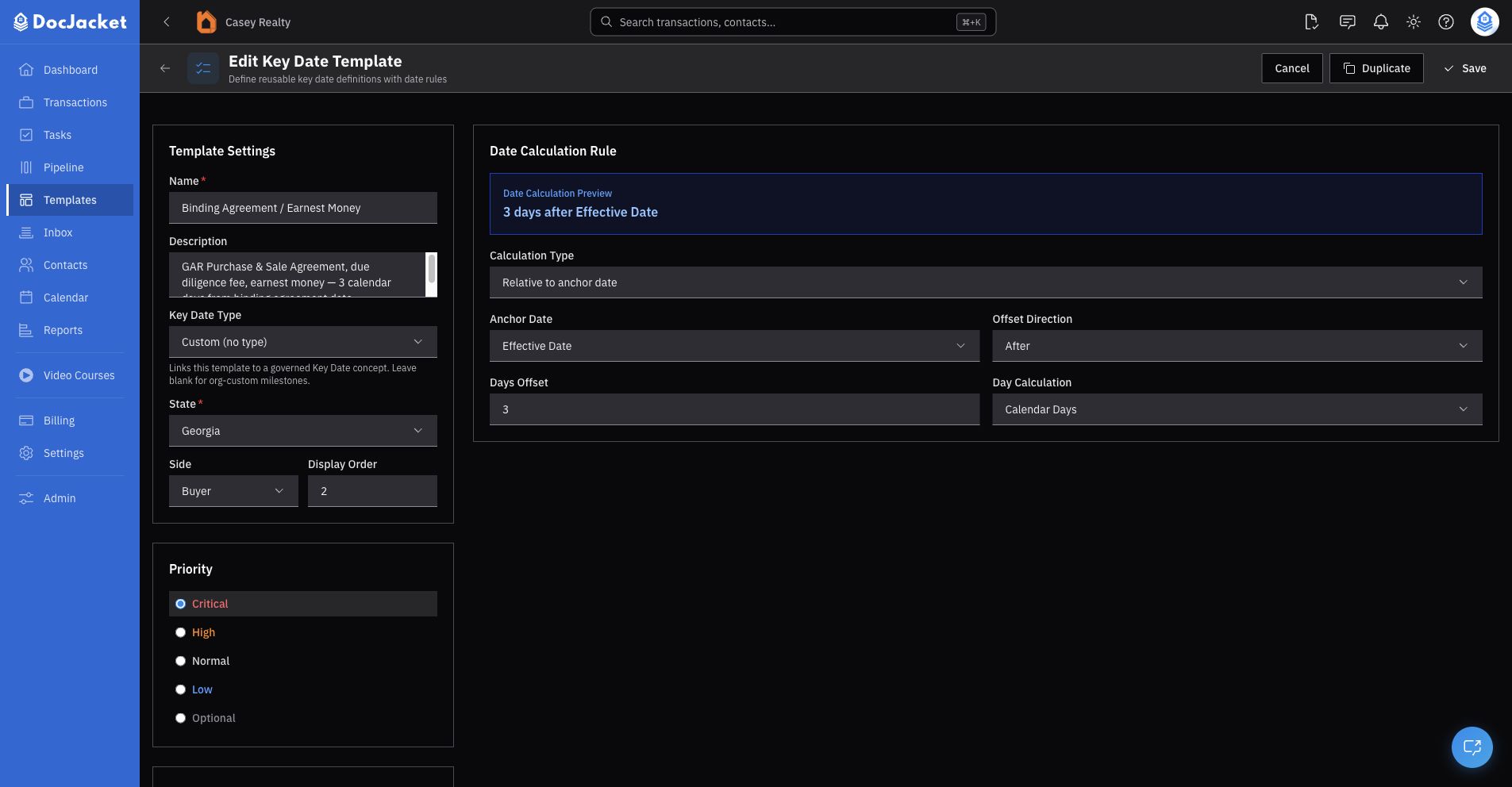This screenshot has height=787, width=1512.
Task: Click the Save button
Action: click(x=1465, y=68)
